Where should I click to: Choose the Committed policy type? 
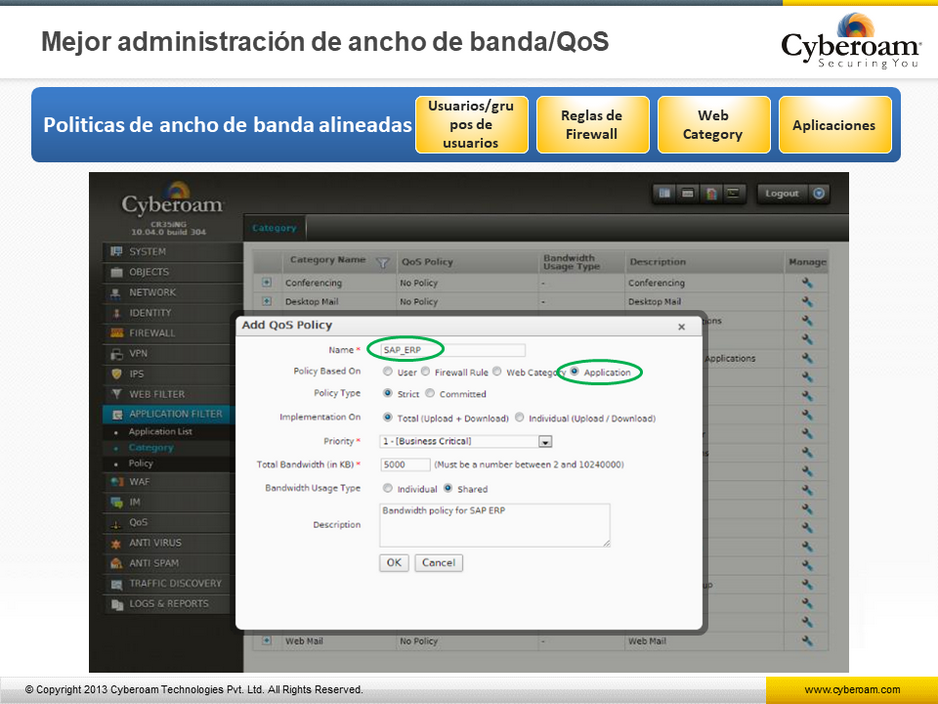point(430,394)
